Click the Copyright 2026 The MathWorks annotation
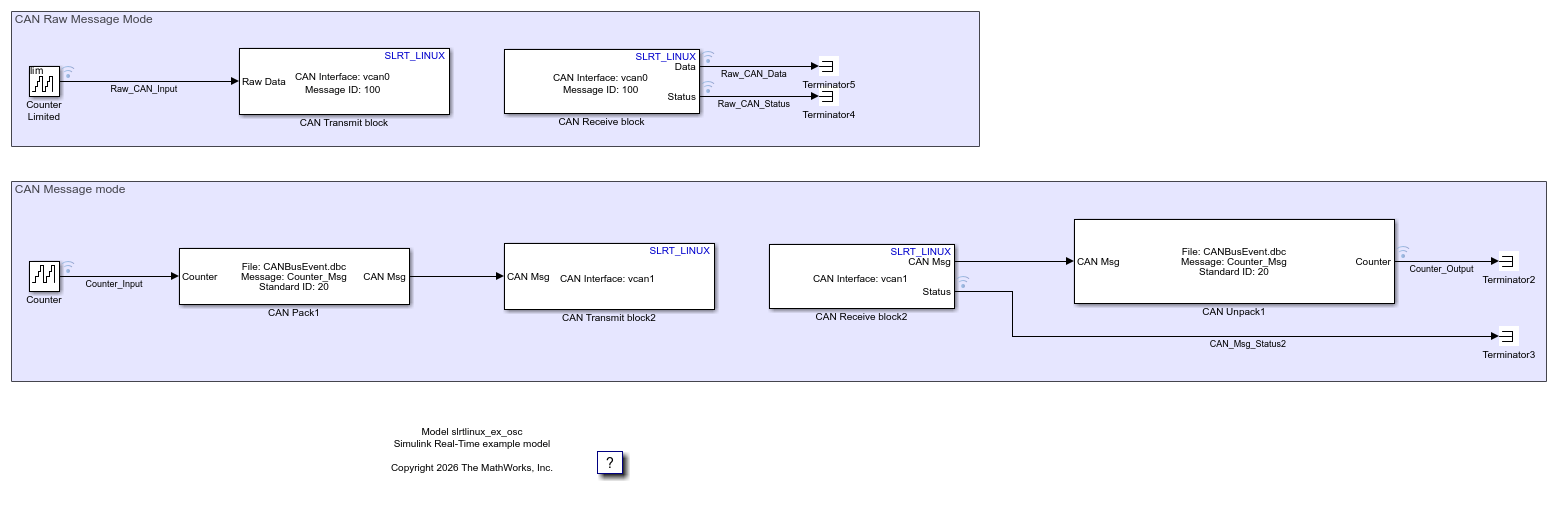The height and width of the screenshot is (510, 1557). [472, 467]
